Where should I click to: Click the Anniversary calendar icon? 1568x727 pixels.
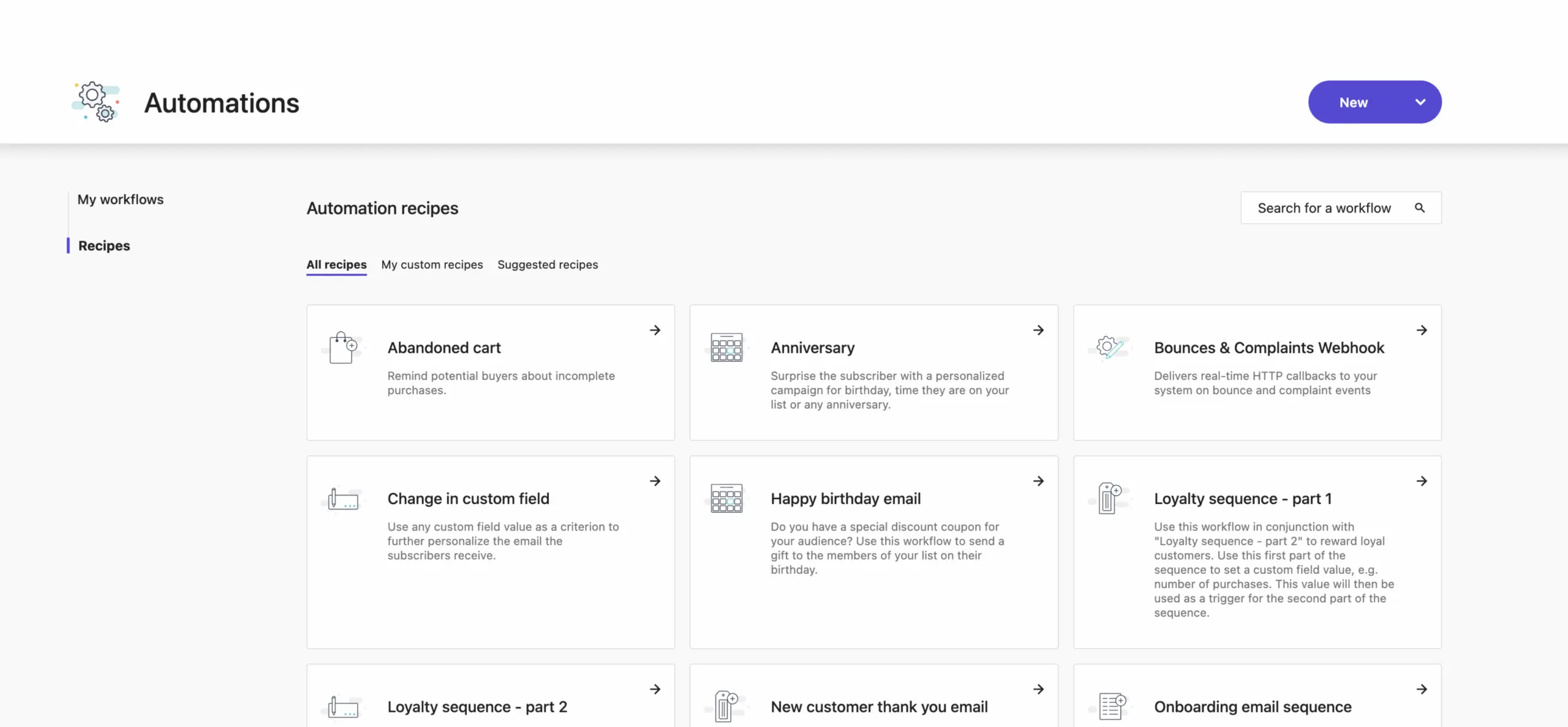coord(726,347)
